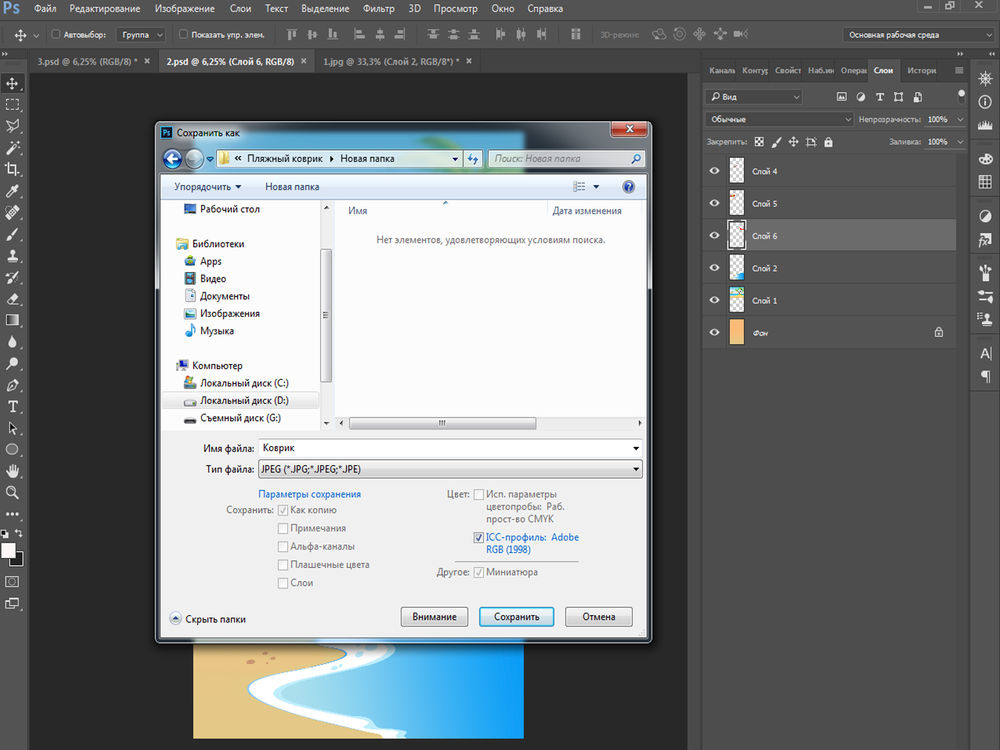The width and height of the screenshot is (1000, 750).
Task: Toggle the ICC-профиль checkbox
Action: pos(479,538)
